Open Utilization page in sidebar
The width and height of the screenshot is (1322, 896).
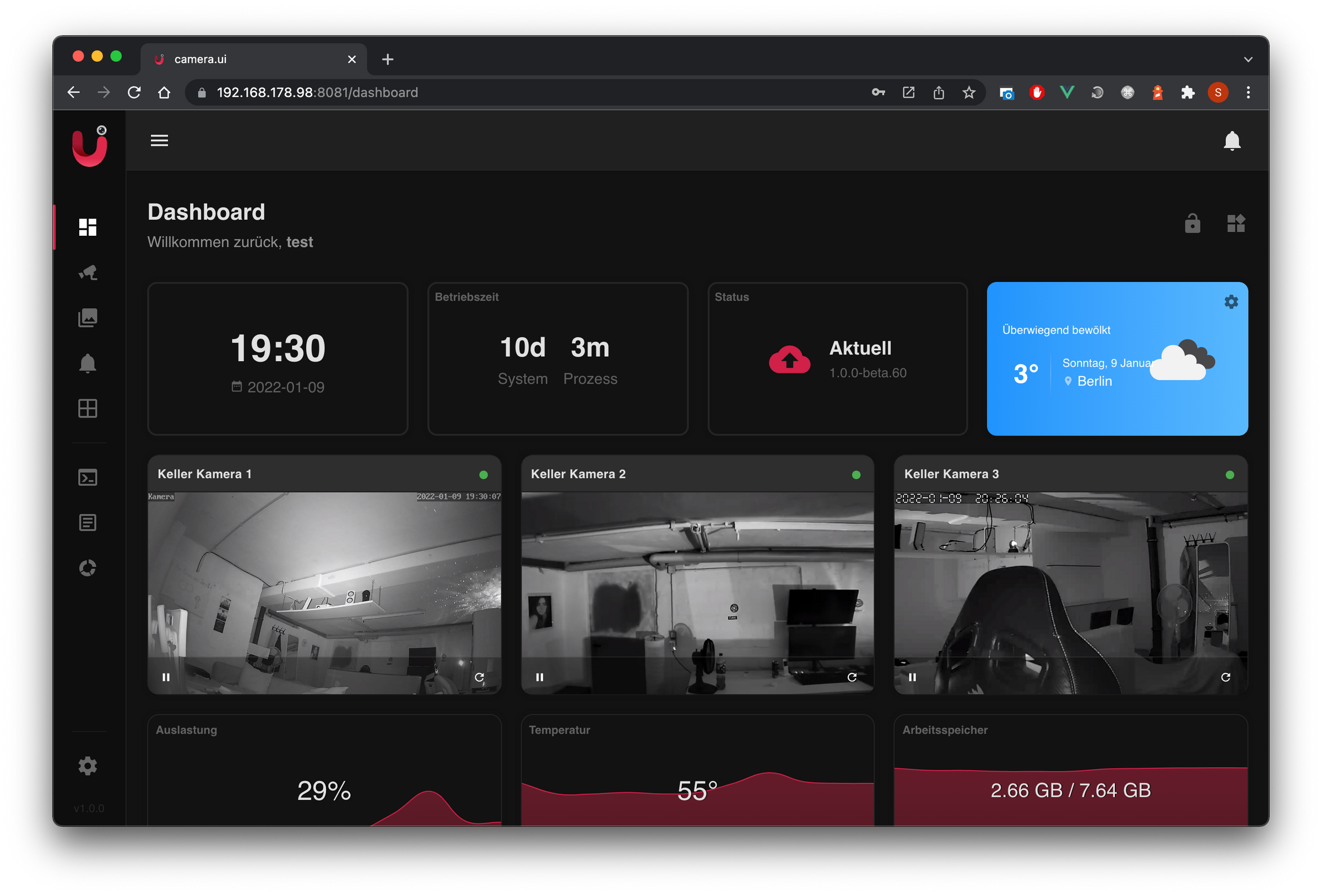[x=88, y=568]
